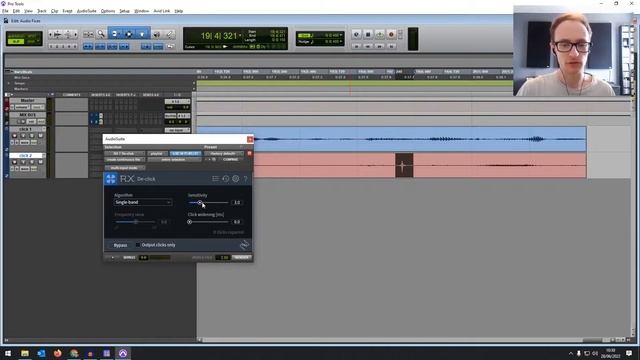Screen dimensions: 640x360
Task: Click the lower AudioSuite bypass button
Action: [x=129, y=258]
